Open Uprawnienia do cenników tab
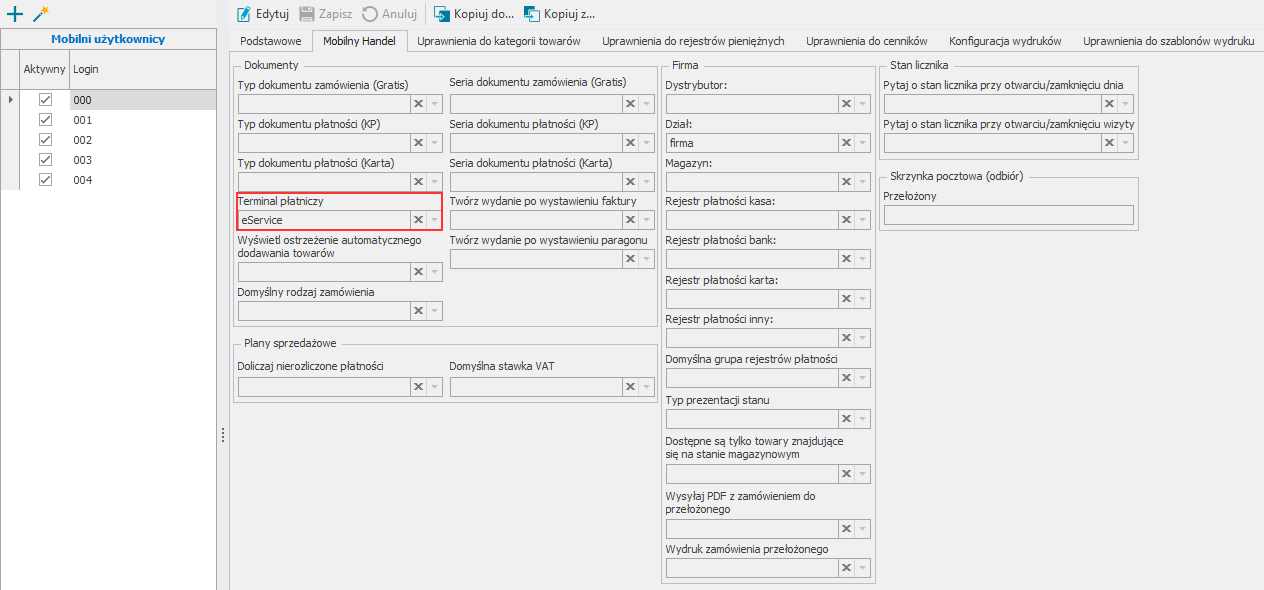 click(866, 41)
